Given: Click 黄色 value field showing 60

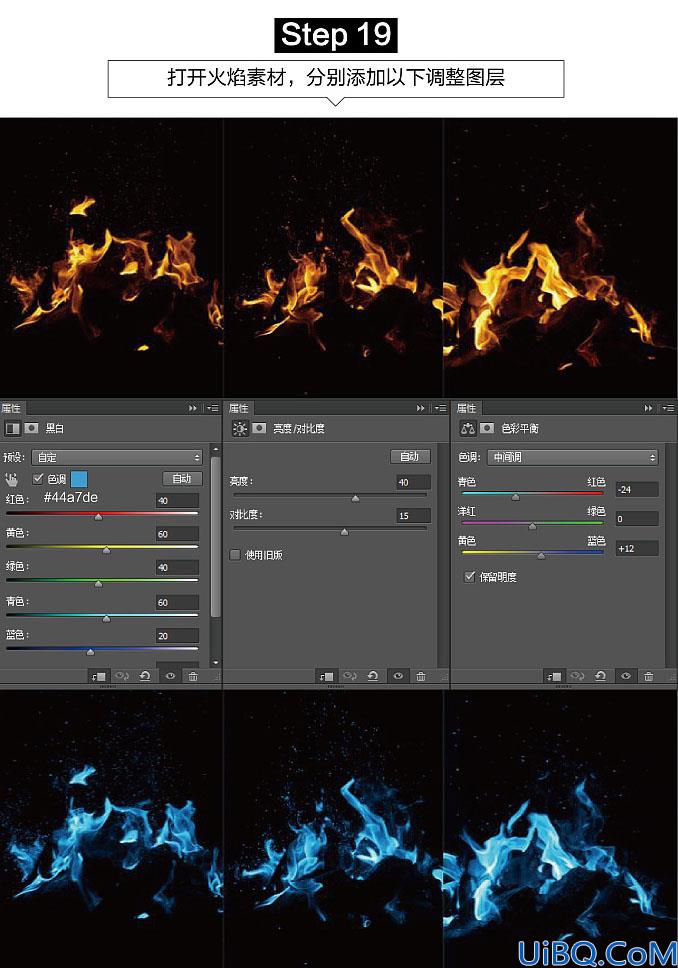Looking at the screenshot, I should tap(178, 534).
